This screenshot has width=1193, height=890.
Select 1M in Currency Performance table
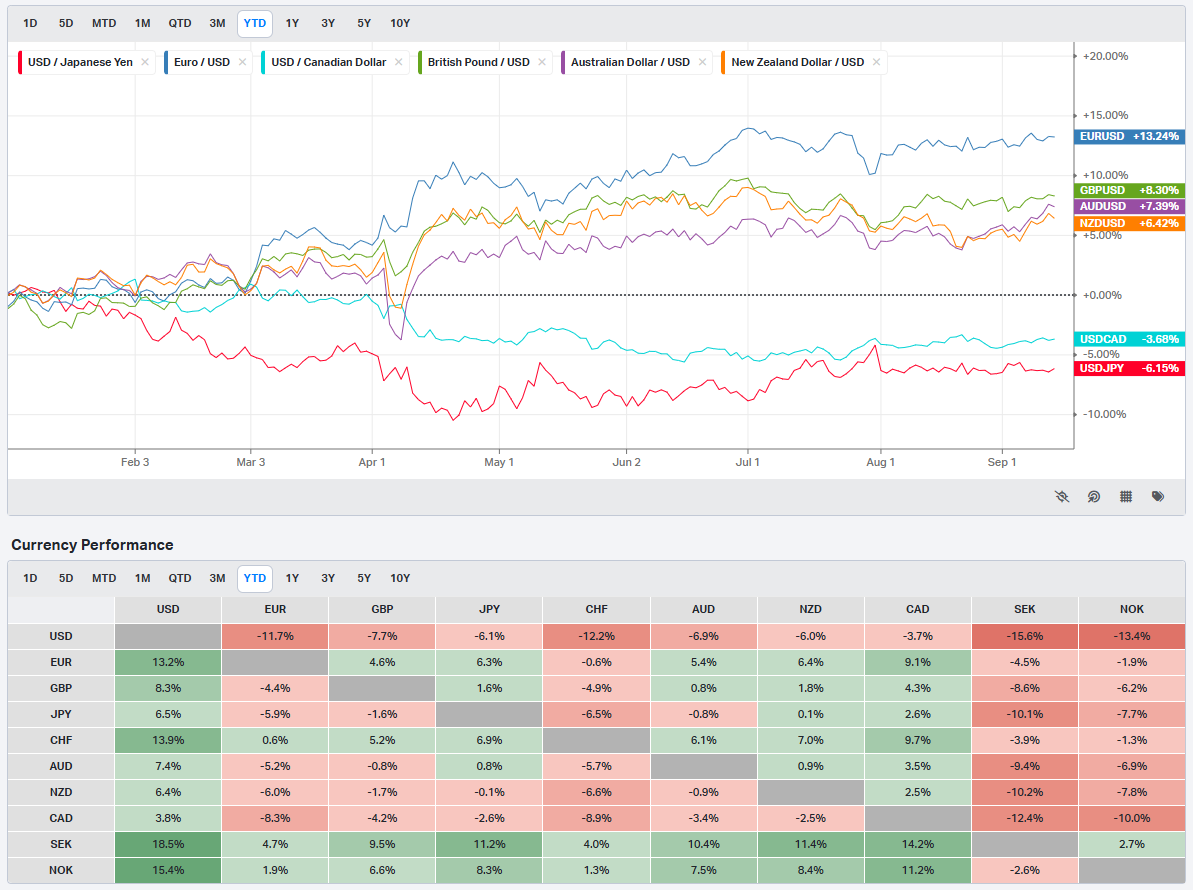click(x=142, y=578)
